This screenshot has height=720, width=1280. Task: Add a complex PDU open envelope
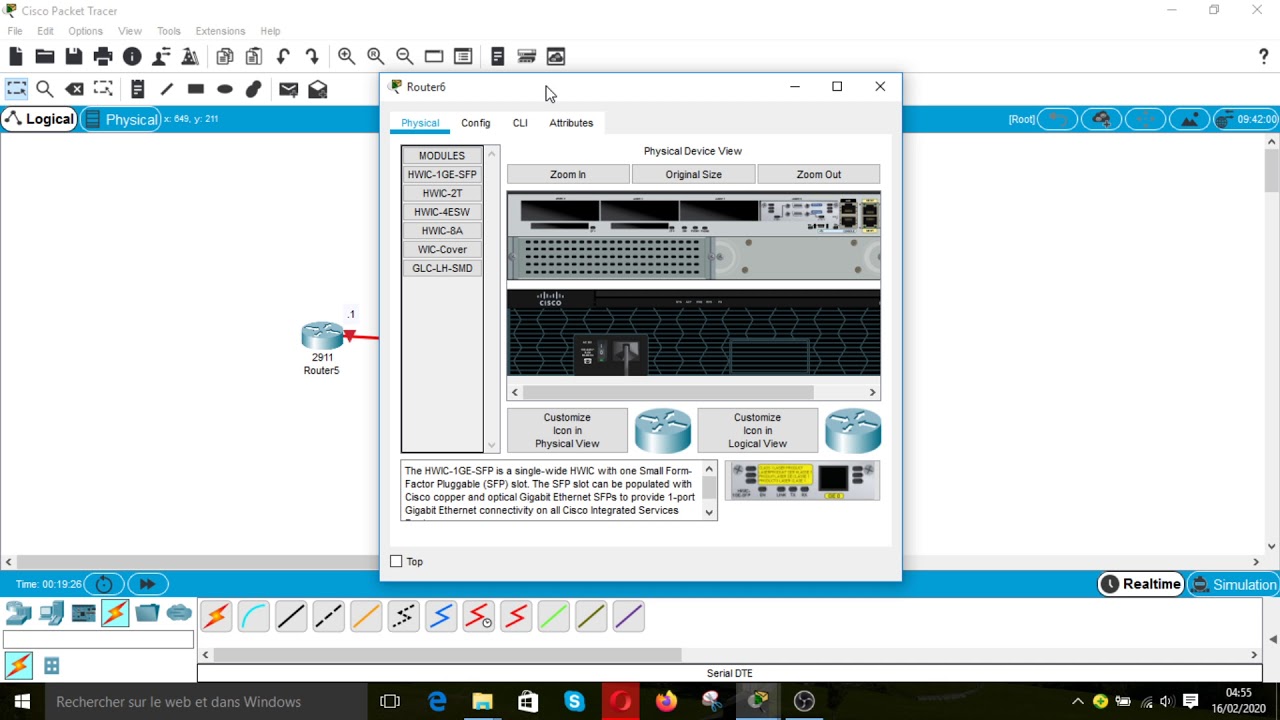318,89
